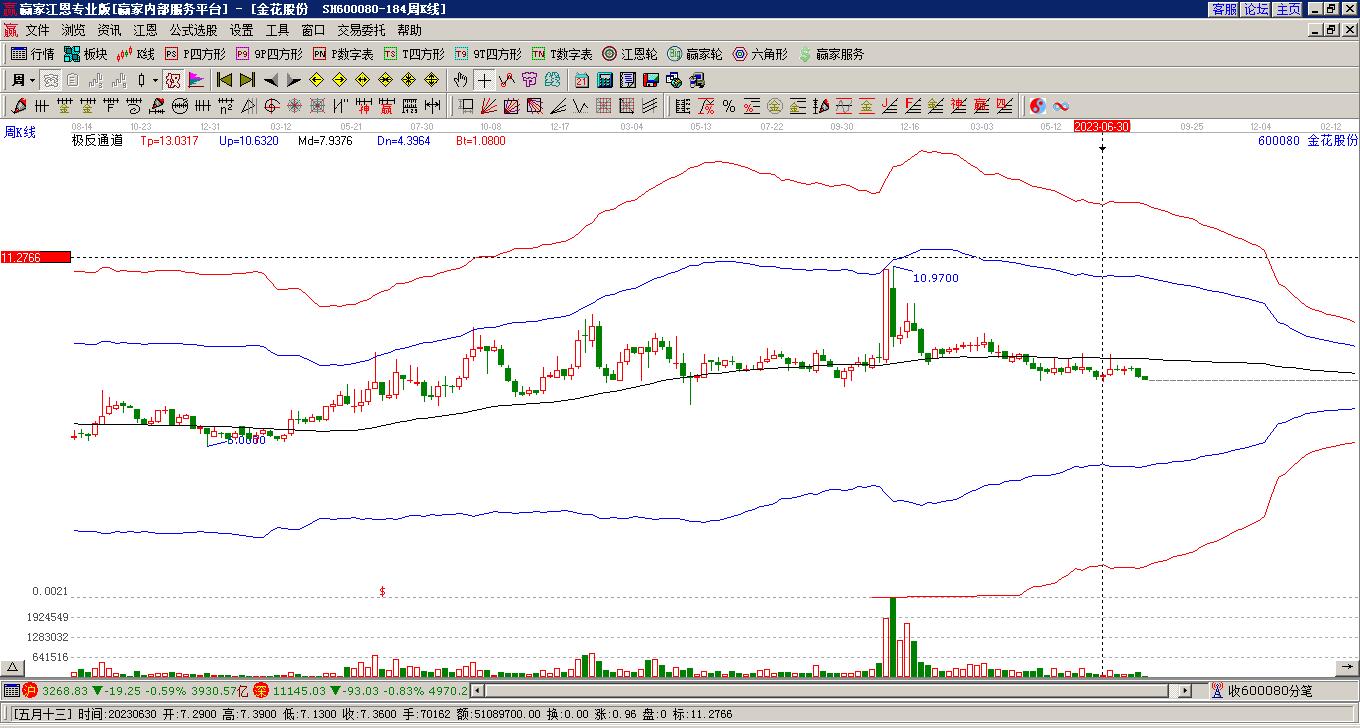1360x728 pixels.
Task: Open the 行情 market quotes view
Action: 32,54
